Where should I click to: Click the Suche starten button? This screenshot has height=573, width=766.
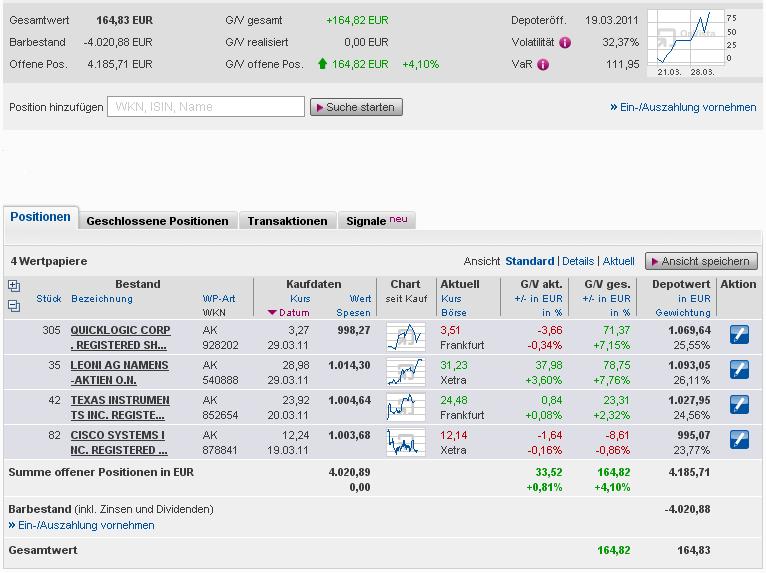pos(356,107)
